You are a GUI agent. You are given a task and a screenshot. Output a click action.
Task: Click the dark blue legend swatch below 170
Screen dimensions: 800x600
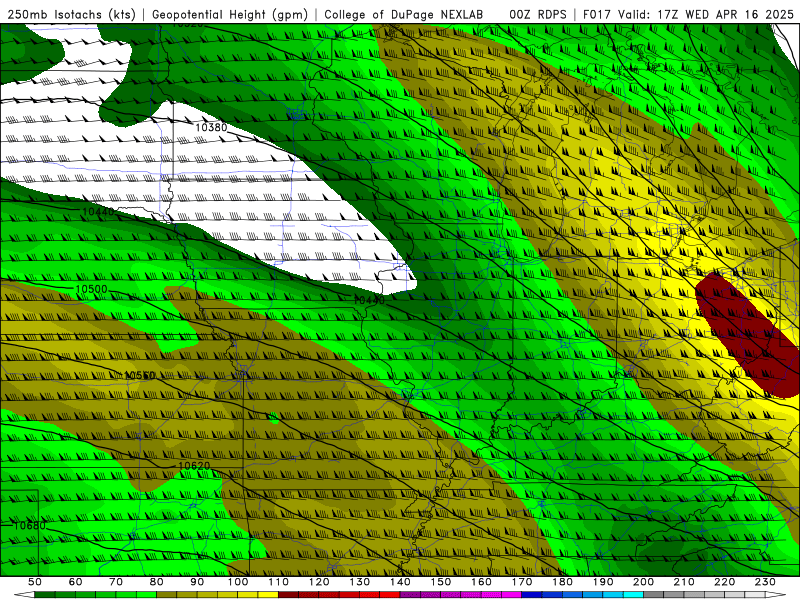tap(532, 595)
